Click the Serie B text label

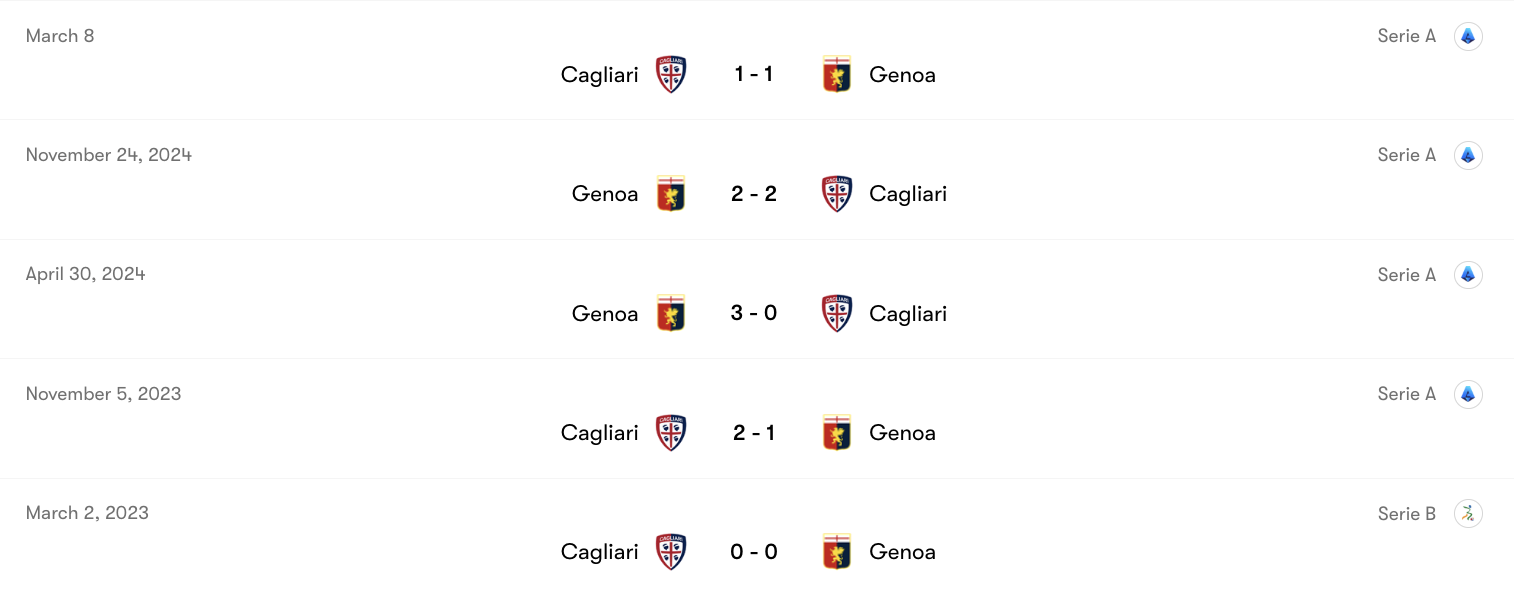click(1406, 513)
